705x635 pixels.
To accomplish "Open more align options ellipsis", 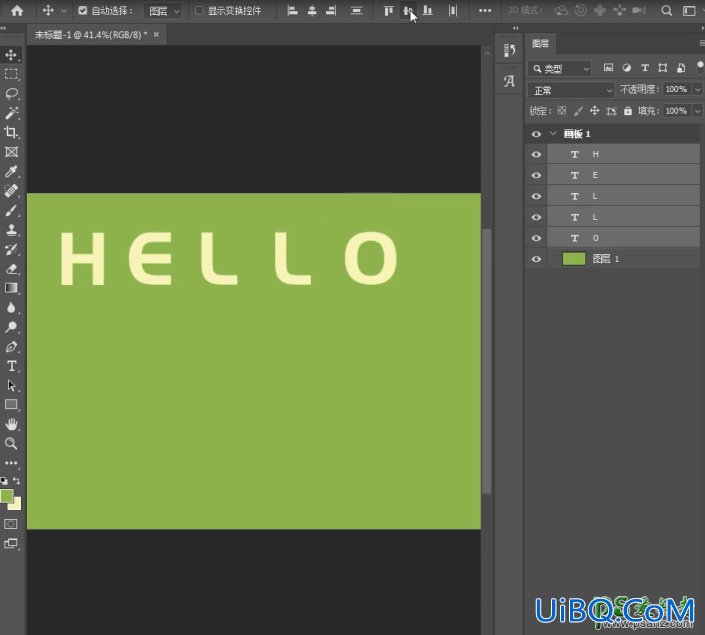I will pyautogui.click(x=485, y=10).
